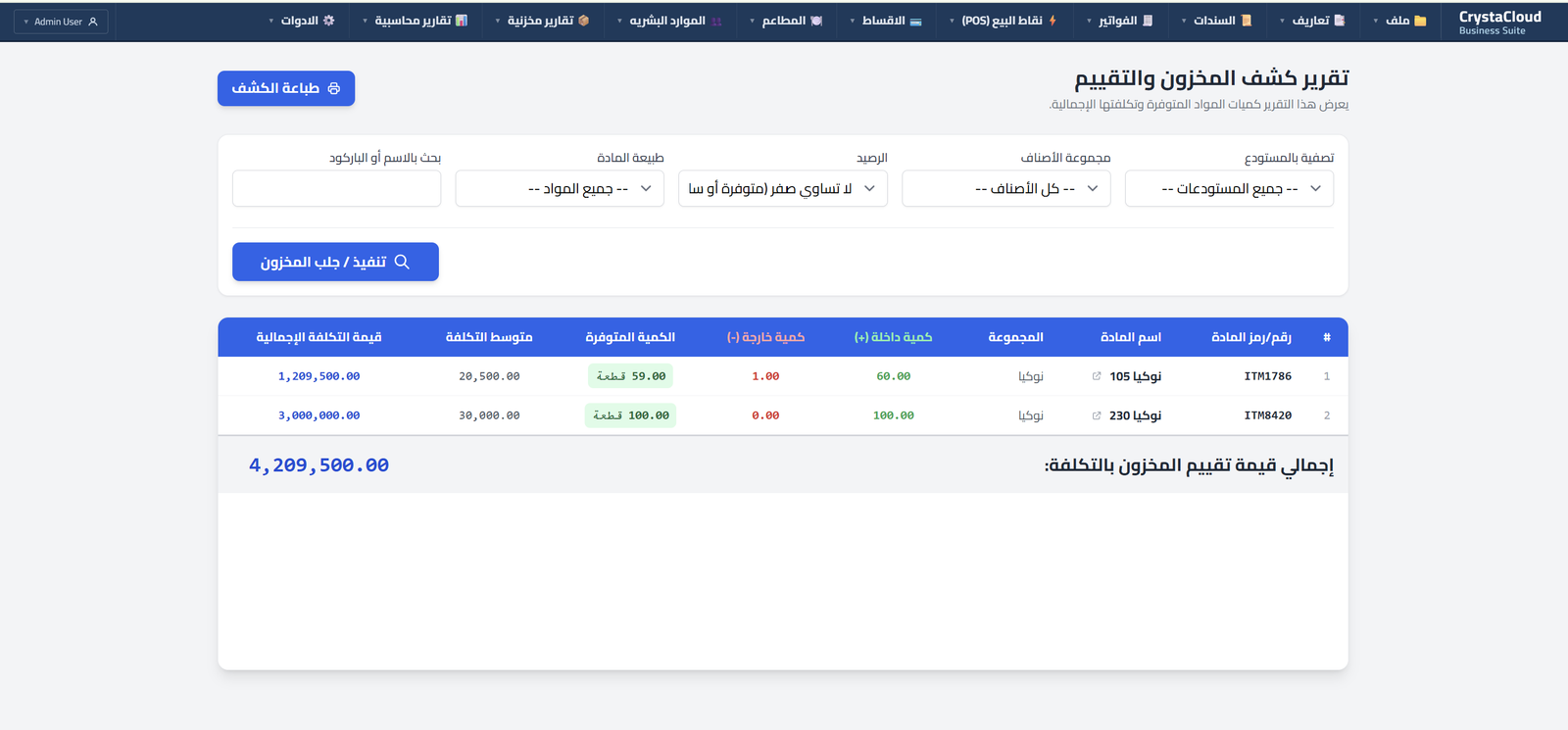The image size is (1568, 730).
Task: Click the رقم/رمز المادة column header
Action: pos(1251,337)
